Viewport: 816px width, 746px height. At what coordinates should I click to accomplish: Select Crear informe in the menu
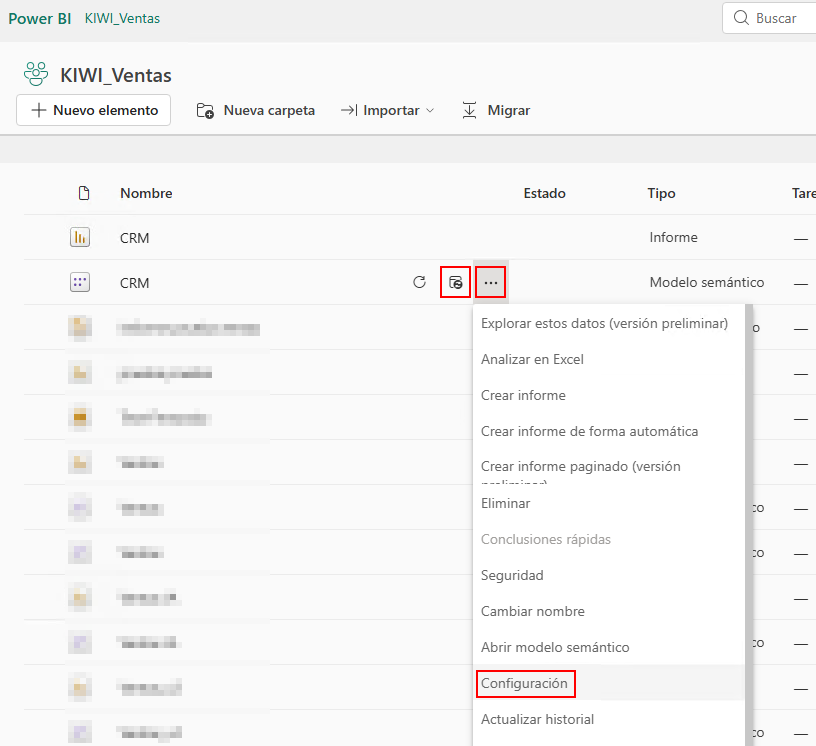523,396
